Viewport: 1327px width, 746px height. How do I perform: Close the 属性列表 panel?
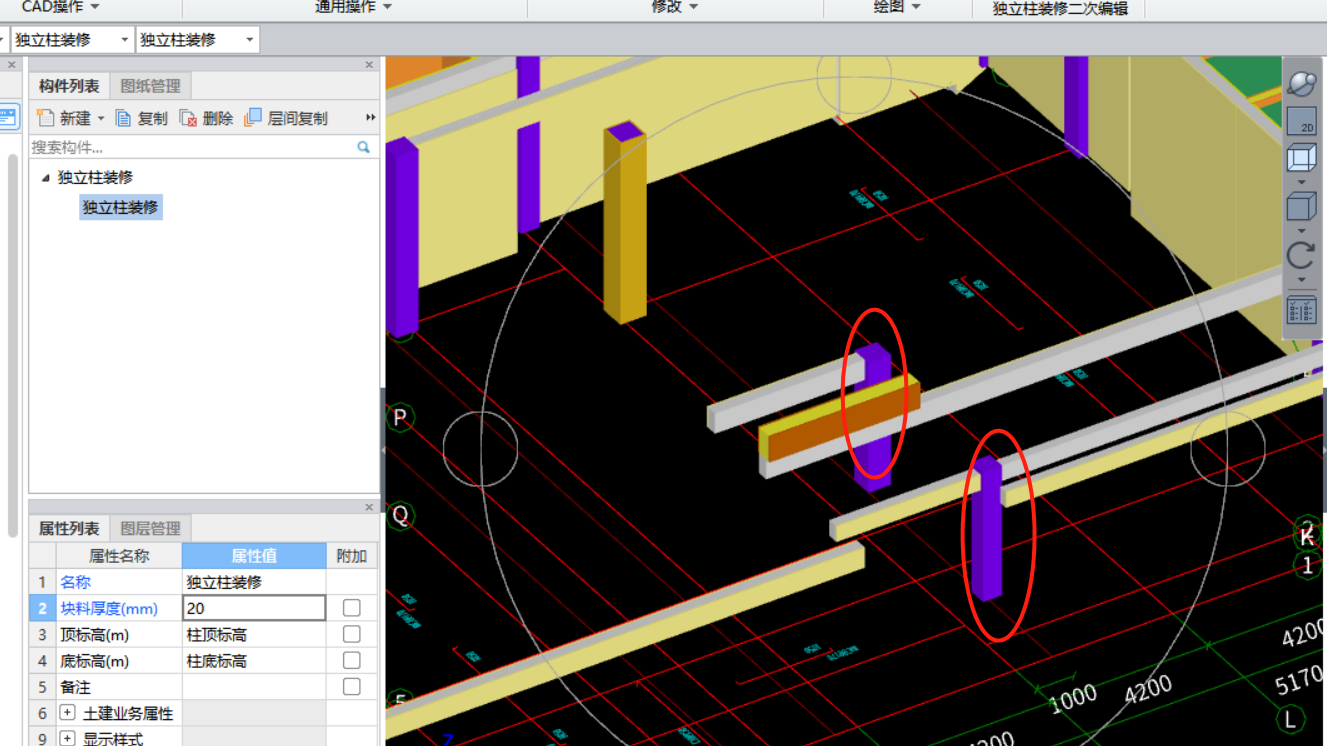pyautogui.click(x=369, y=507)
